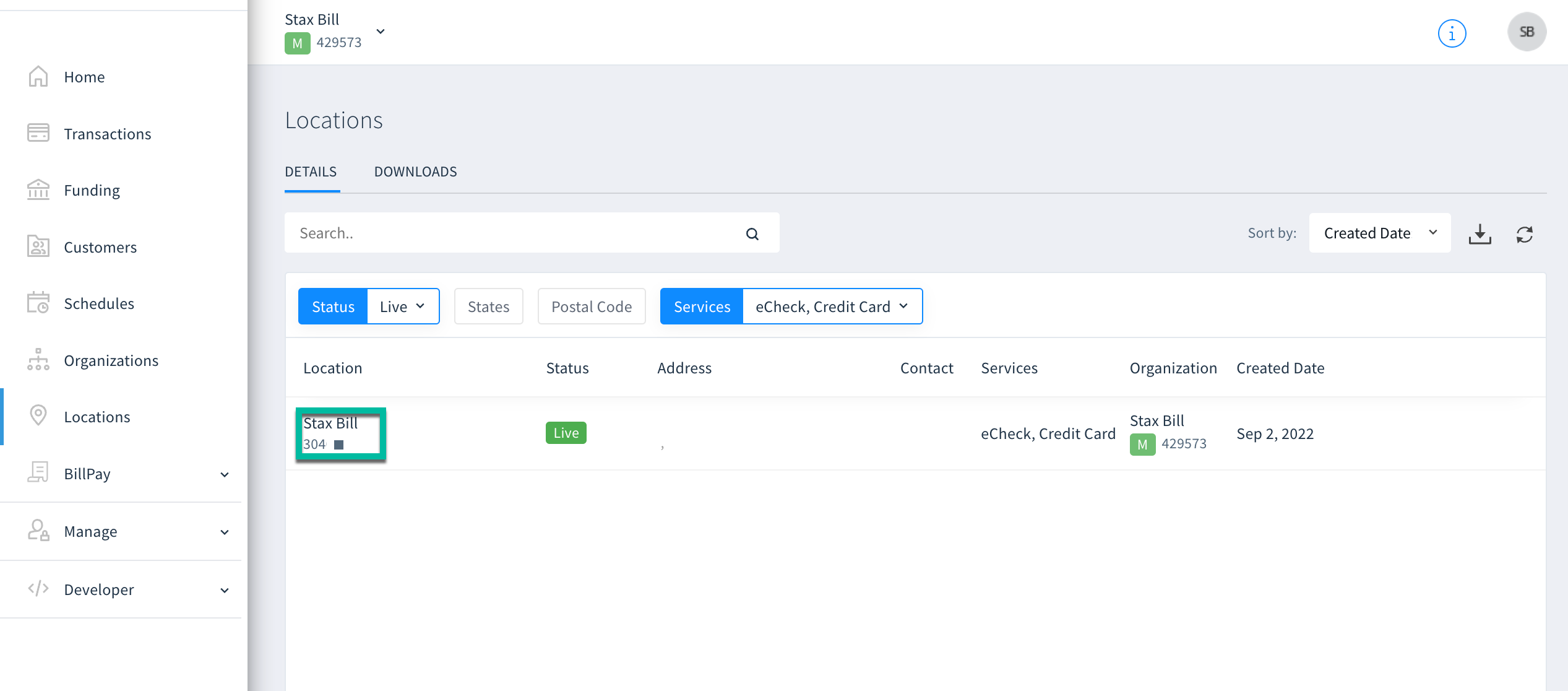Expand the BillPay menu chevron
The image size is (1568, 691).
(x=225, y=474)
